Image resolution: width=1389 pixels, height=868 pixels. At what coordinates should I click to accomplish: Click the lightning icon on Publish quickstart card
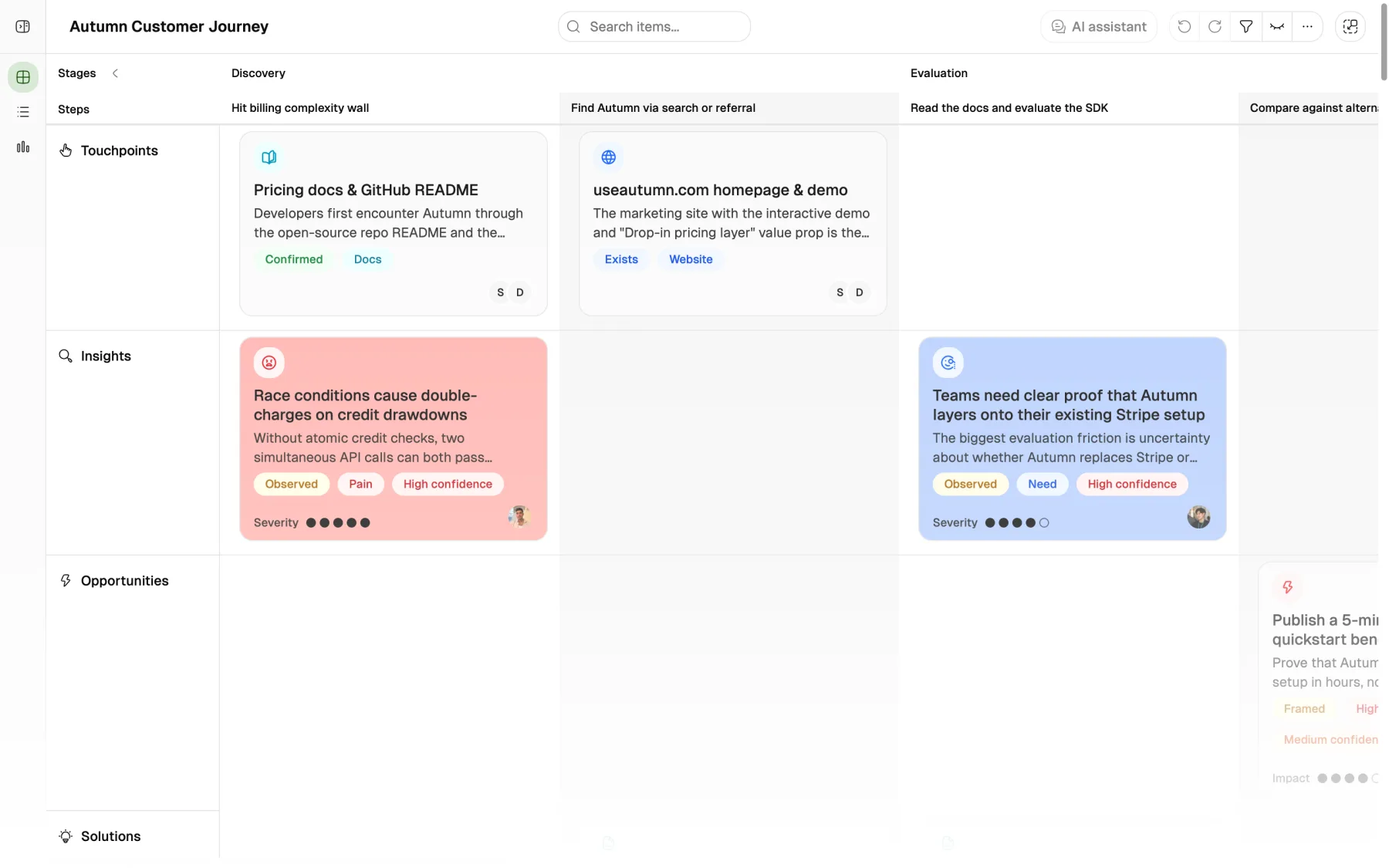[1287, 587]
